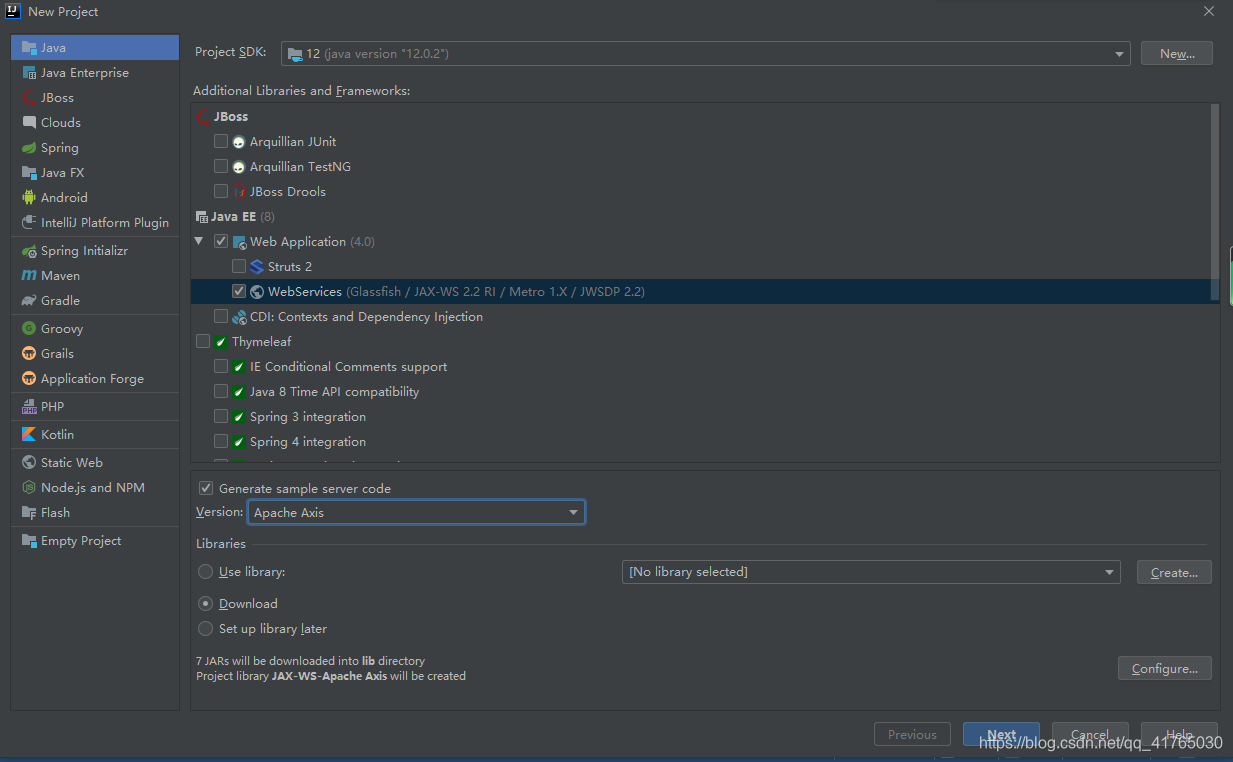Viewport: 1233px width, 762px height.
Task: Toggle JBoss Drools checkbox
Action: (x=221, y=191)
